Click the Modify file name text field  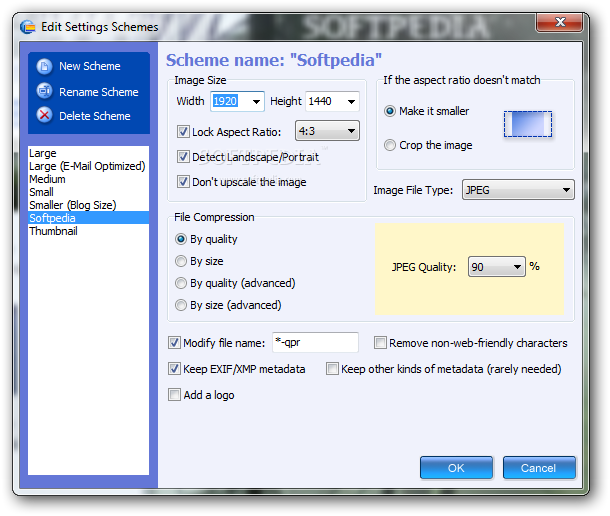tap(315, 342)
